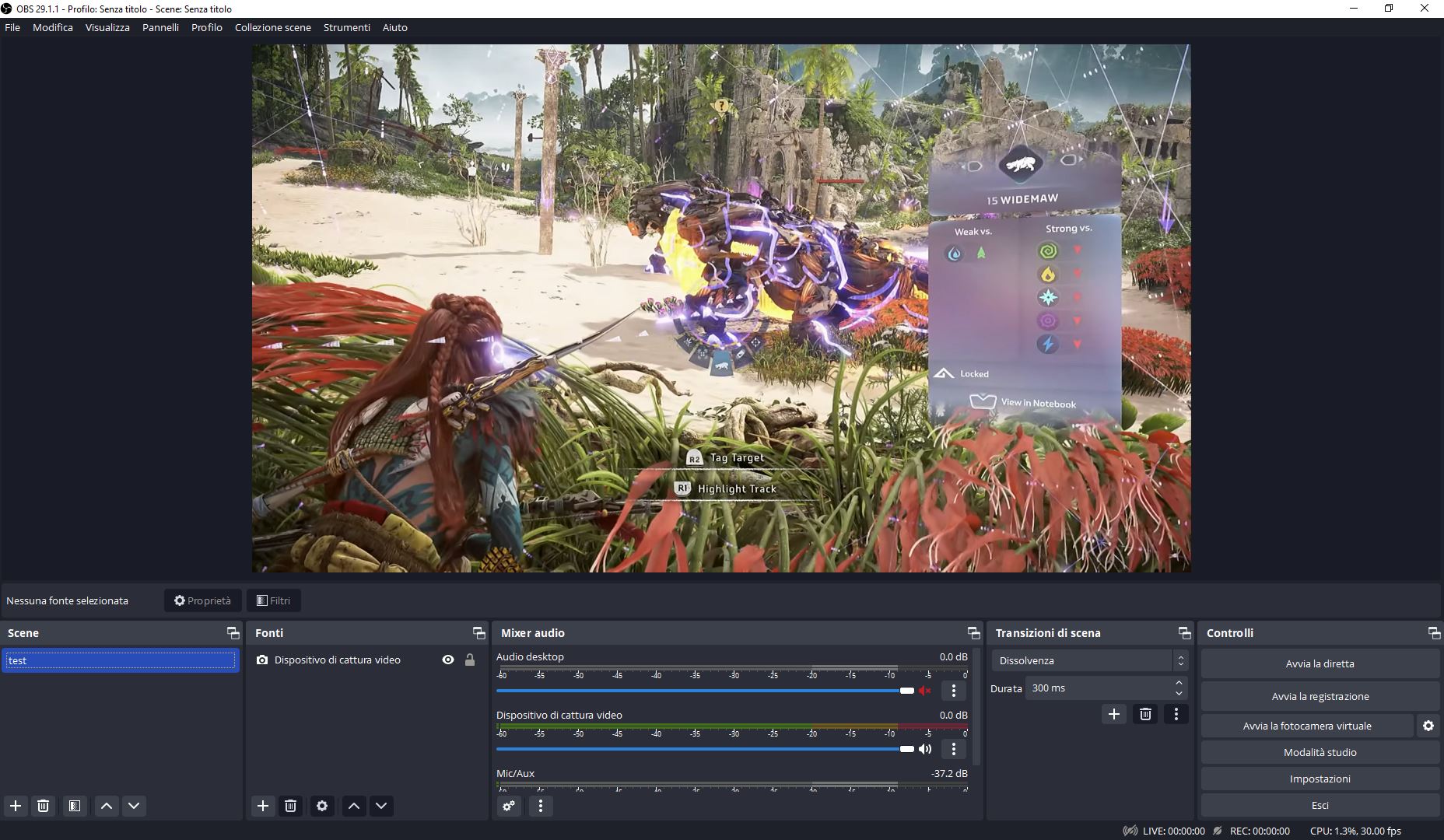Click CPU: 1.3%, 30.00 fps status
1444x840 pixels.
(1355, 831)
